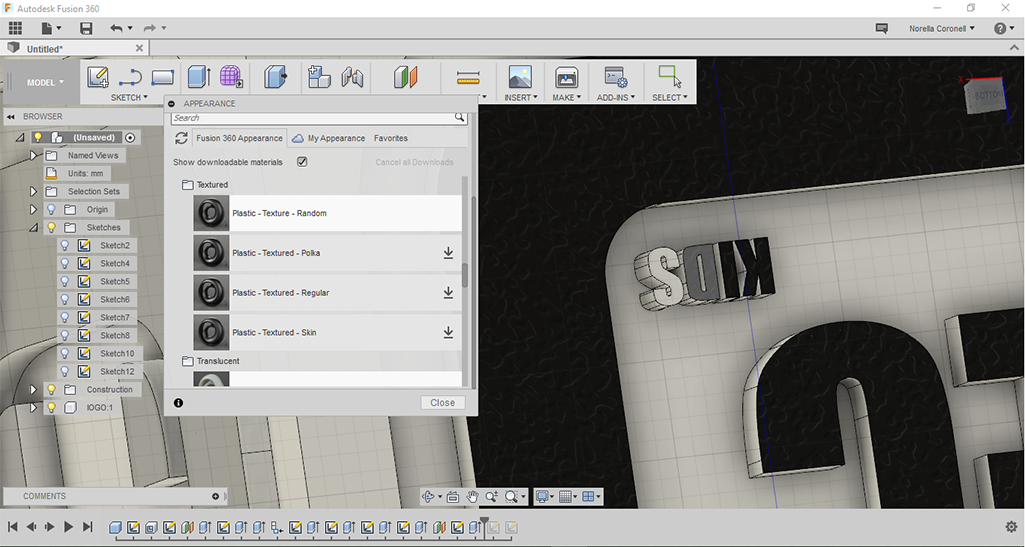Redo using the forward arrow
Image resolution: width=1025 pixels, height=547 pixels.
tap(150, 28)
